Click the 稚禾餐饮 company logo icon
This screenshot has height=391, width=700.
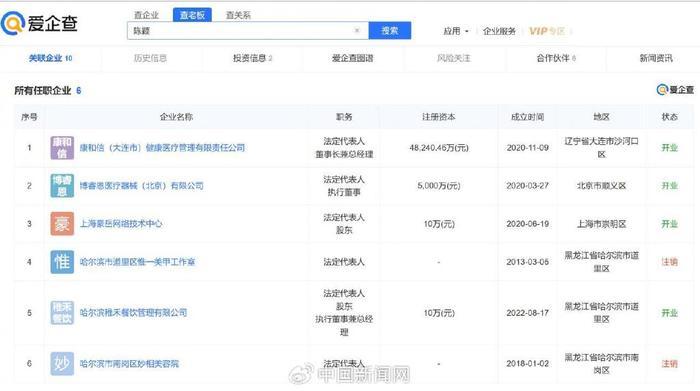62,312
